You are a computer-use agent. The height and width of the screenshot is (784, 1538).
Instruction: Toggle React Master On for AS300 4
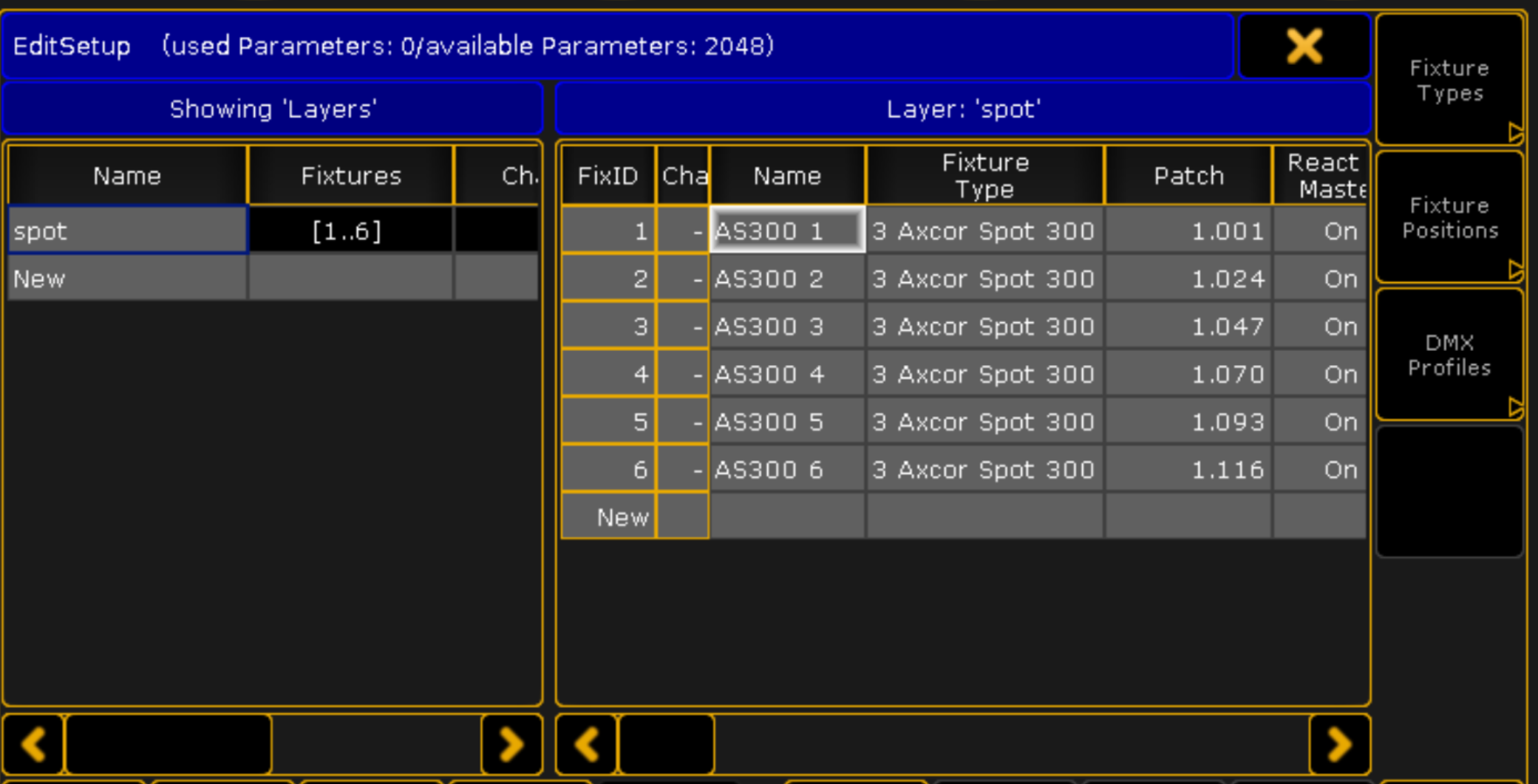click(x=1320, y=374)
